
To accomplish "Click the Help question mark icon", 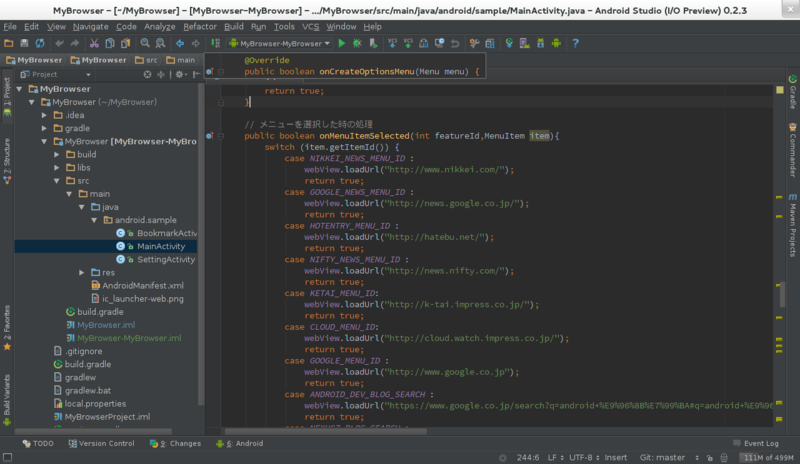I will tap(576, 43).
